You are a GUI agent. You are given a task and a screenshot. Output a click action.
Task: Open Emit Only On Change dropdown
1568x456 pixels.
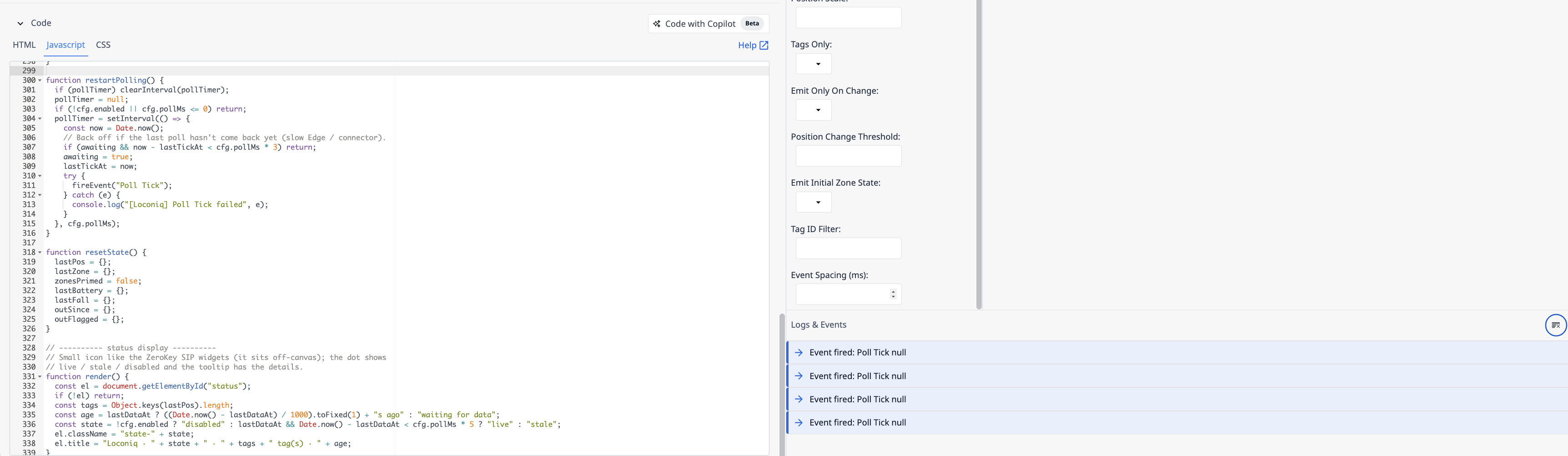click(813, 110)
